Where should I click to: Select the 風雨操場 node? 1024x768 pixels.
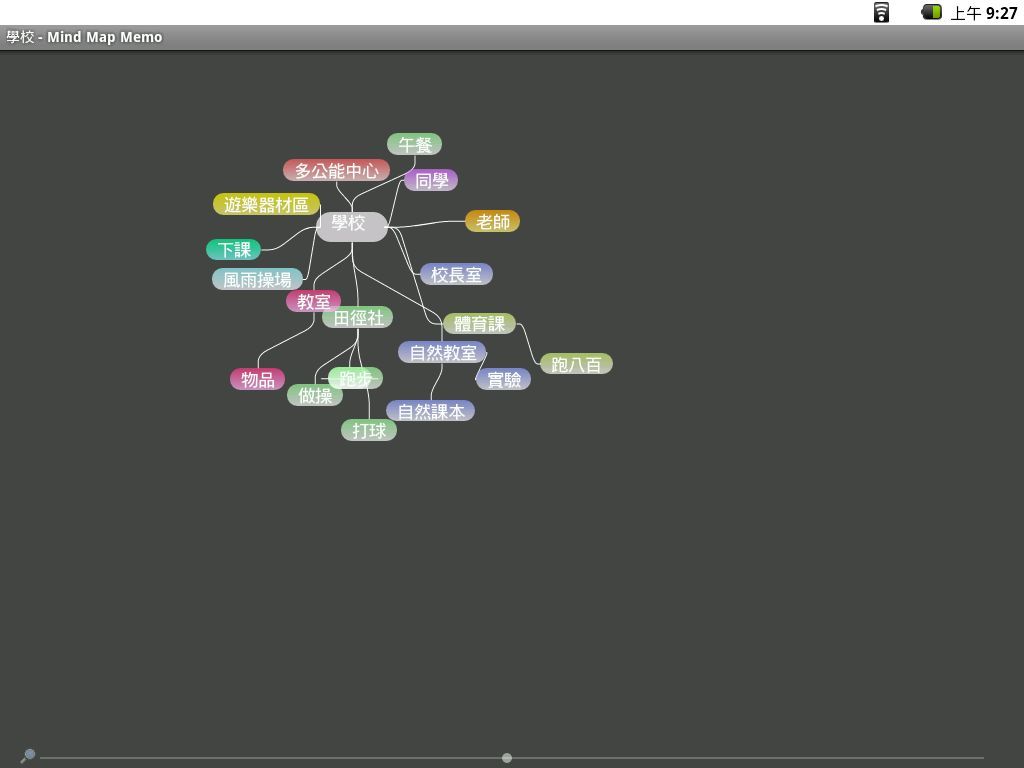click(257, 280)
